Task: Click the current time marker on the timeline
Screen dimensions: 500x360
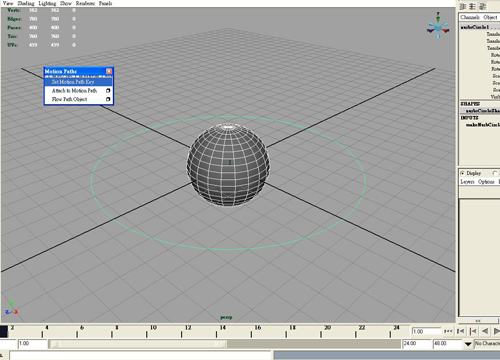Action: 4,331
